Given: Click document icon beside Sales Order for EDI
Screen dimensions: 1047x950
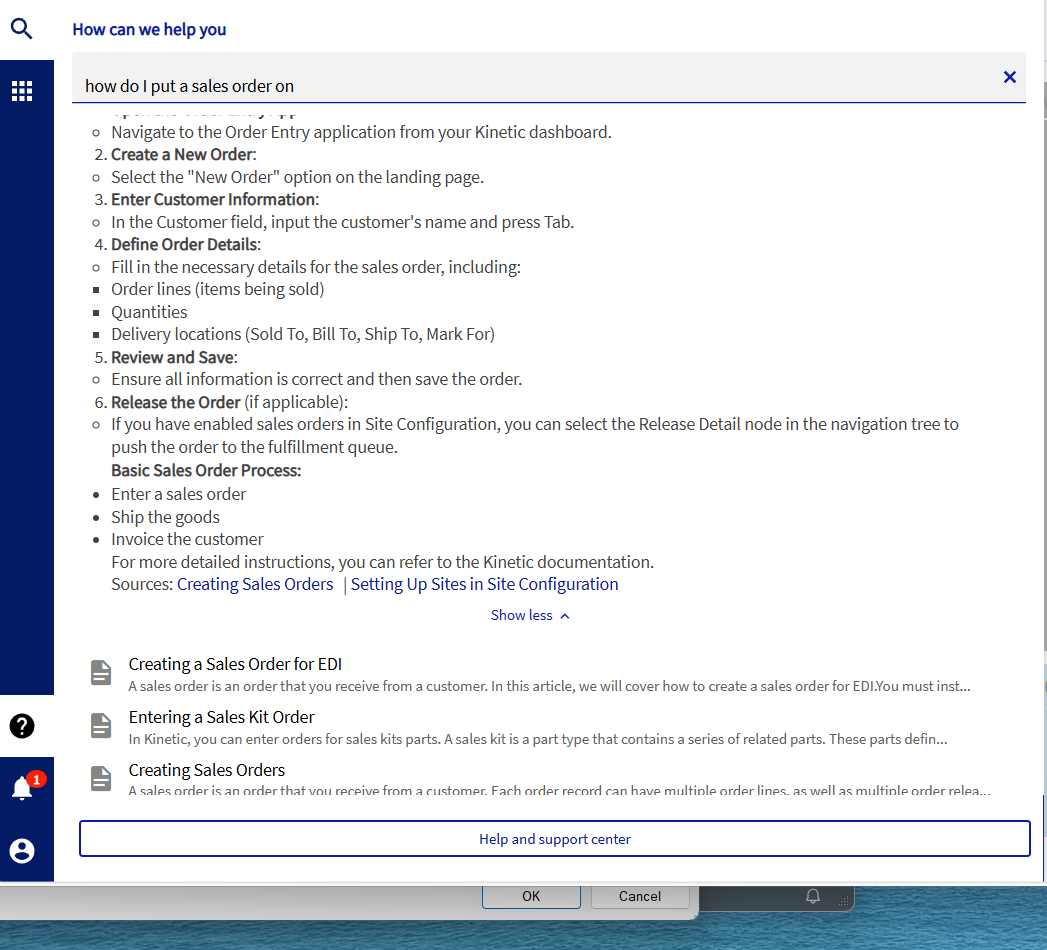Looking at the screenshot, I should (x=101, y=673).
